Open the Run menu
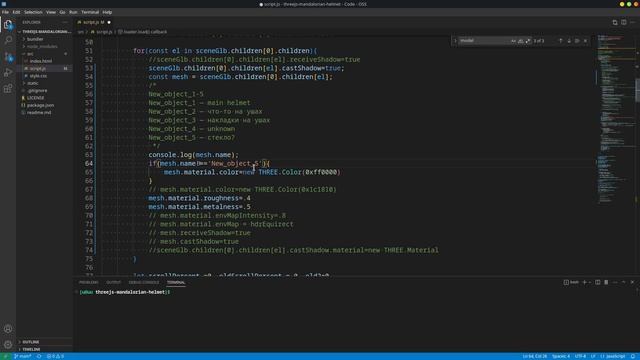The image size is (640, 360). (x=73, y=12)
